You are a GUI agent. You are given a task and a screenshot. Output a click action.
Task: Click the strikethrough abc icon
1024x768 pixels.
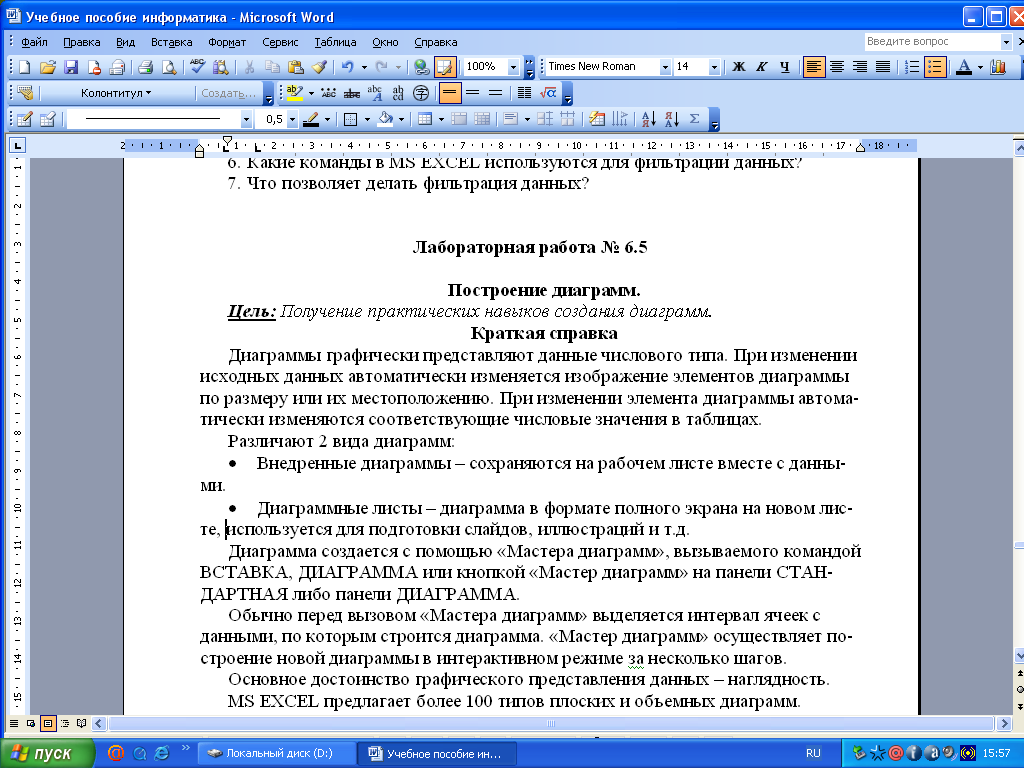351,93
